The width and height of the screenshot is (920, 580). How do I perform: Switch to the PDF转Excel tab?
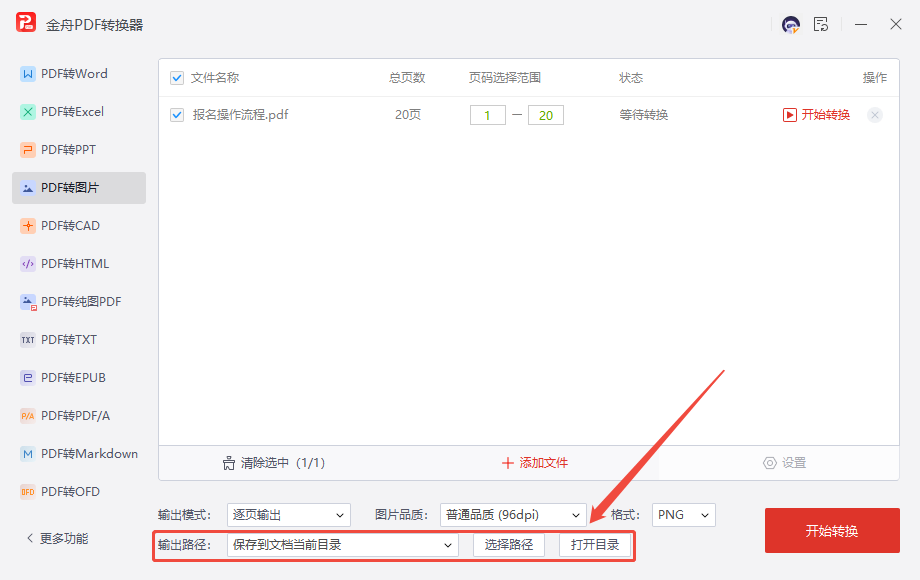(79, 112)
